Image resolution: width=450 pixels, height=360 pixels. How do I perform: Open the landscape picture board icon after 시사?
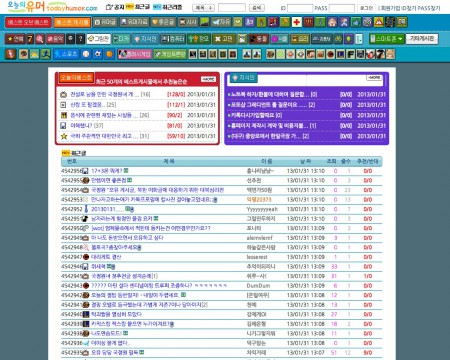pos(204,22)
